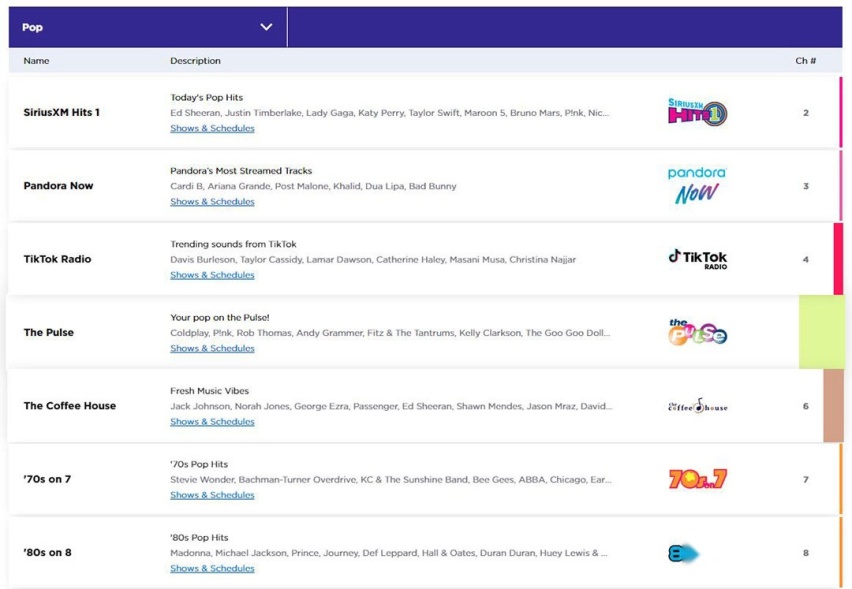Click the Description column header
This screenshot has height=589, width=852.
tap(195, 61)
